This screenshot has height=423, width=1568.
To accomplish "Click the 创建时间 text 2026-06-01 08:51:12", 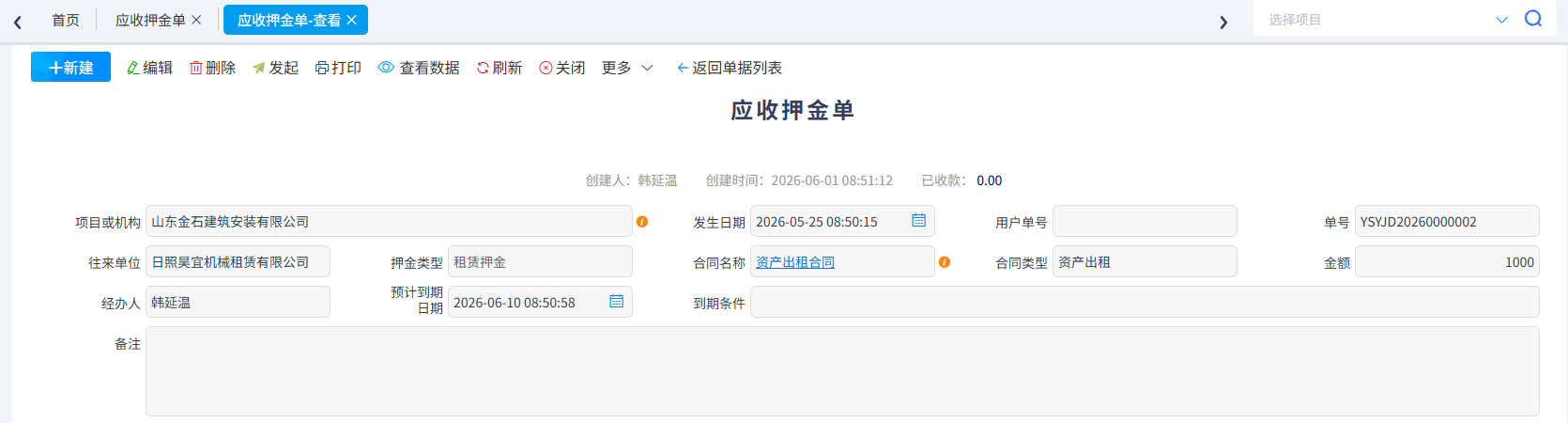I will [832, 180].
